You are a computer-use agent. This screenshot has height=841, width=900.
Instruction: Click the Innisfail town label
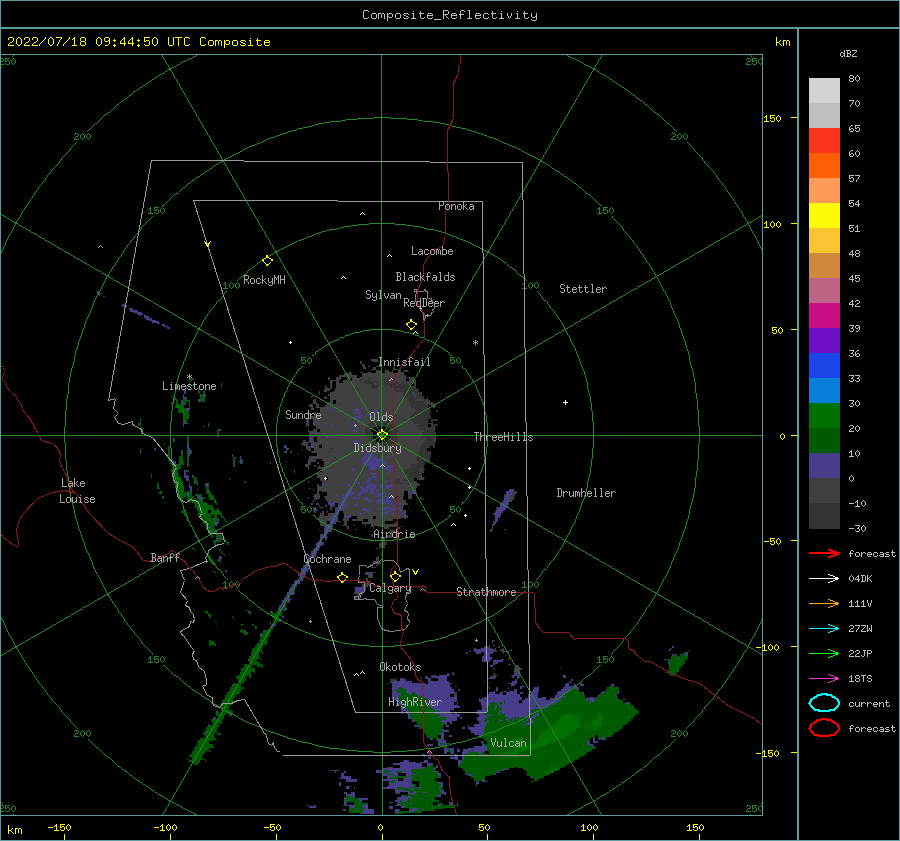[404, 362]
